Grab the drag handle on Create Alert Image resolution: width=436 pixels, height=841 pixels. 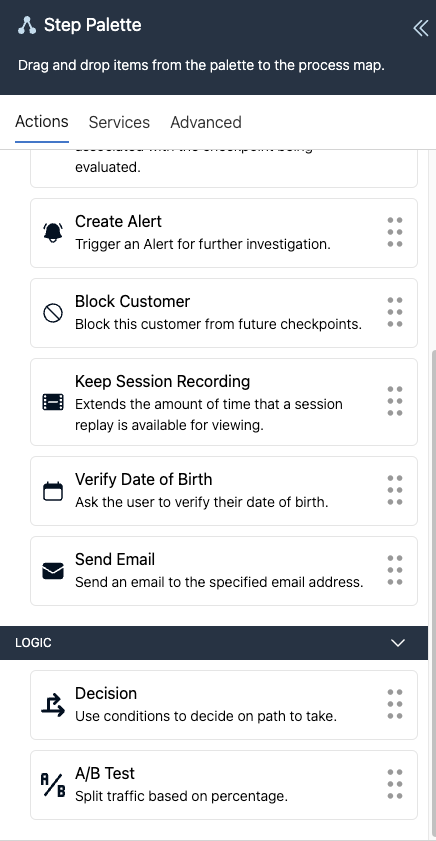tap(395, 232)
